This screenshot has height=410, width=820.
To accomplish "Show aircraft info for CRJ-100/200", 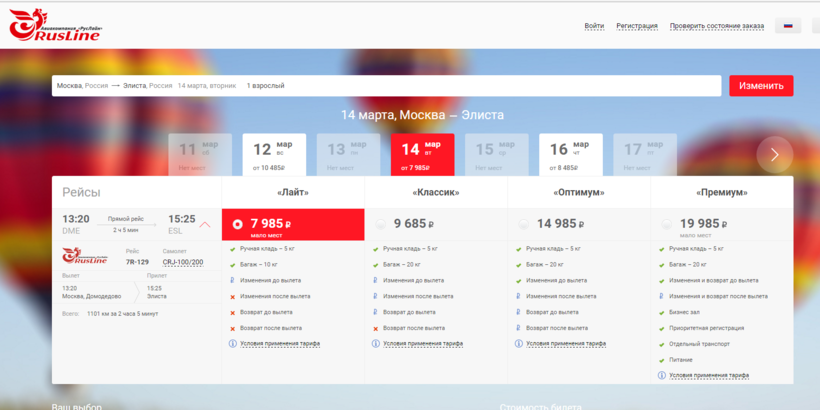I will [183, 262].
